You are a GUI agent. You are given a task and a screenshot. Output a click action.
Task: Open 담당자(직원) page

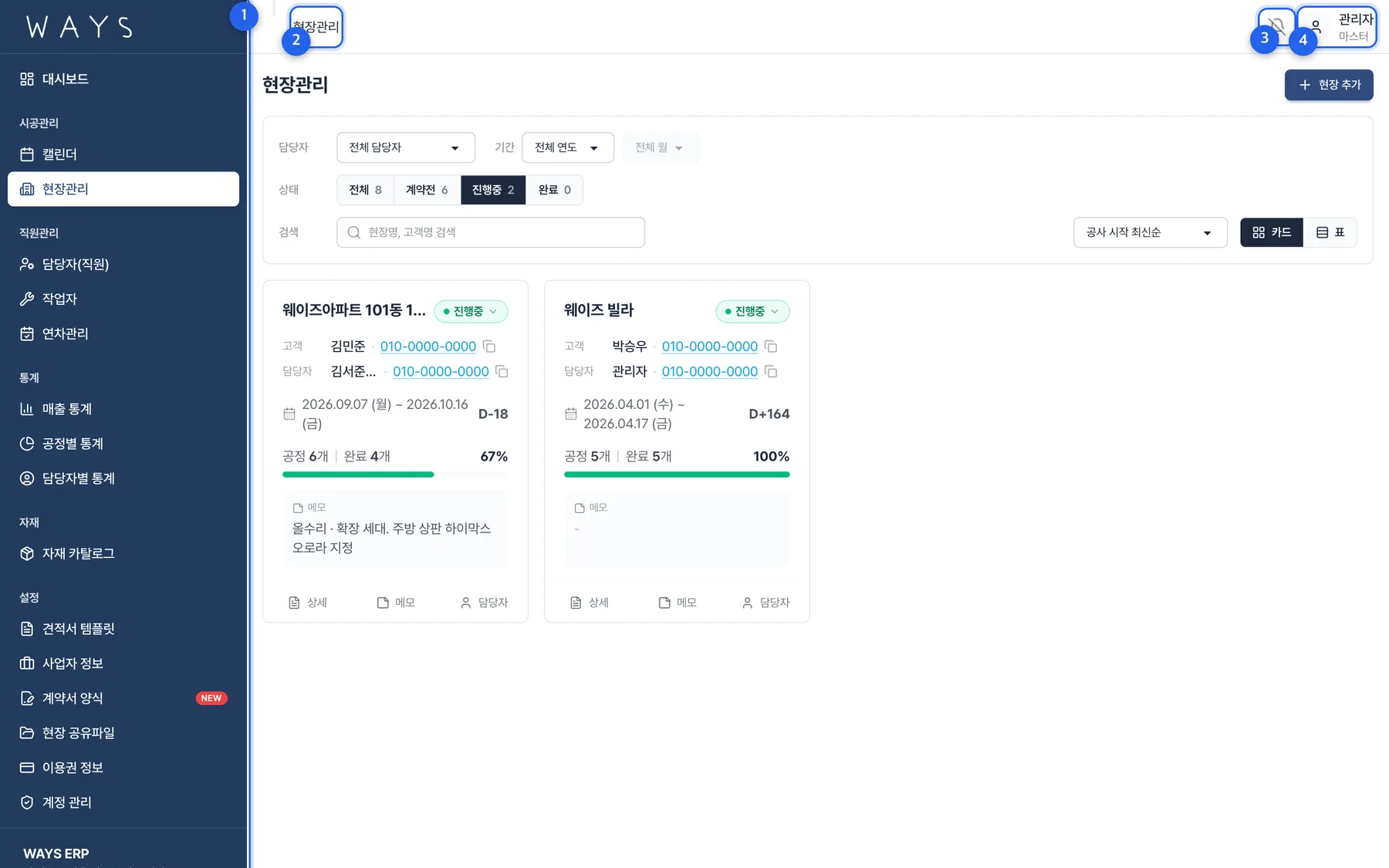[123, 264]
